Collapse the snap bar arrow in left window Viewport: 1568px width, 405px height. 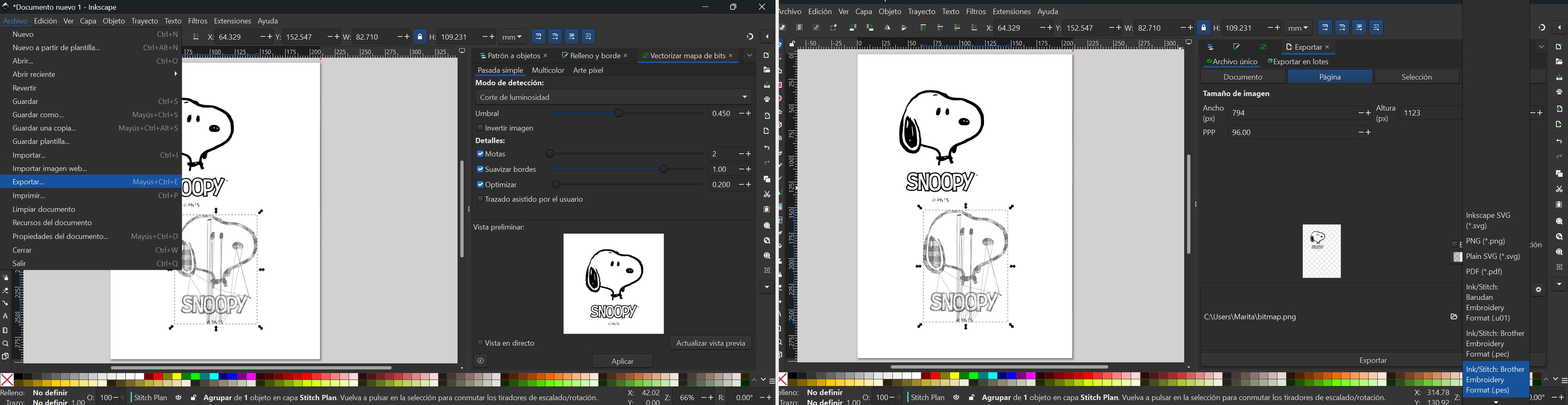tap(767, 36)
